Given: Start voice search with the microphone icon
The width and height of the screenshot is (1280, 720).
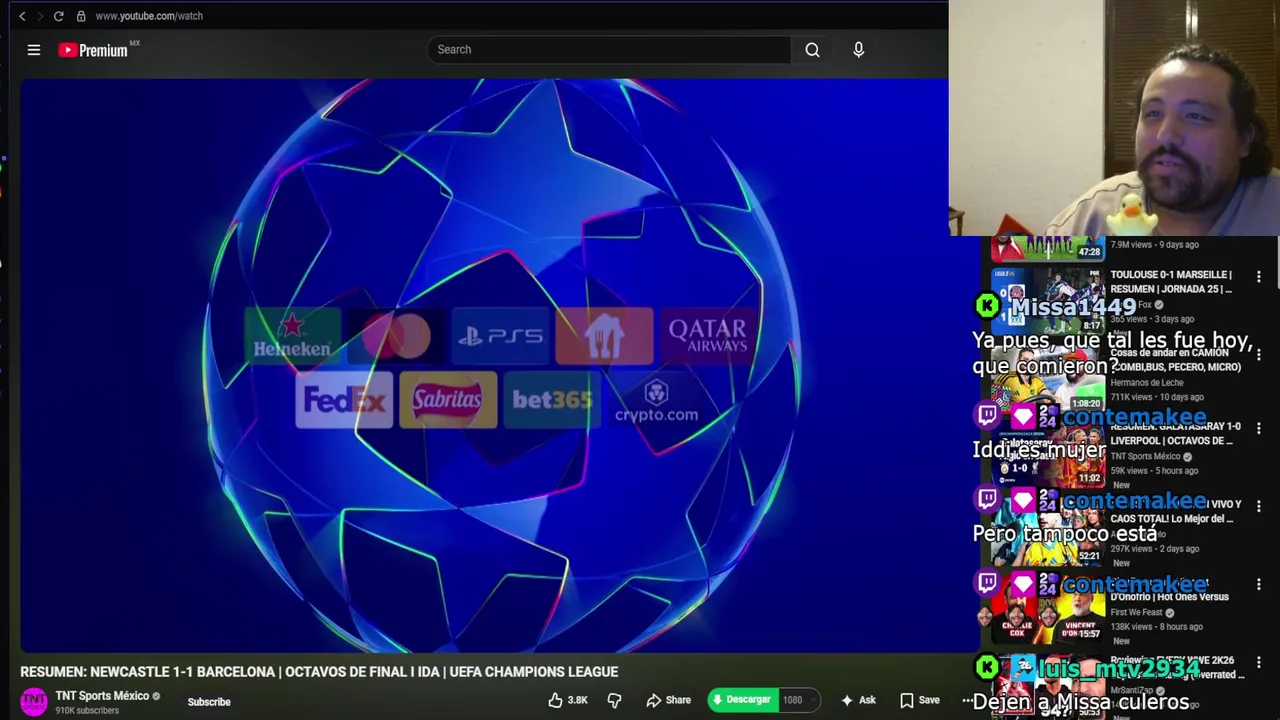Looking at the screenshot, I should (x=858, y=49).
